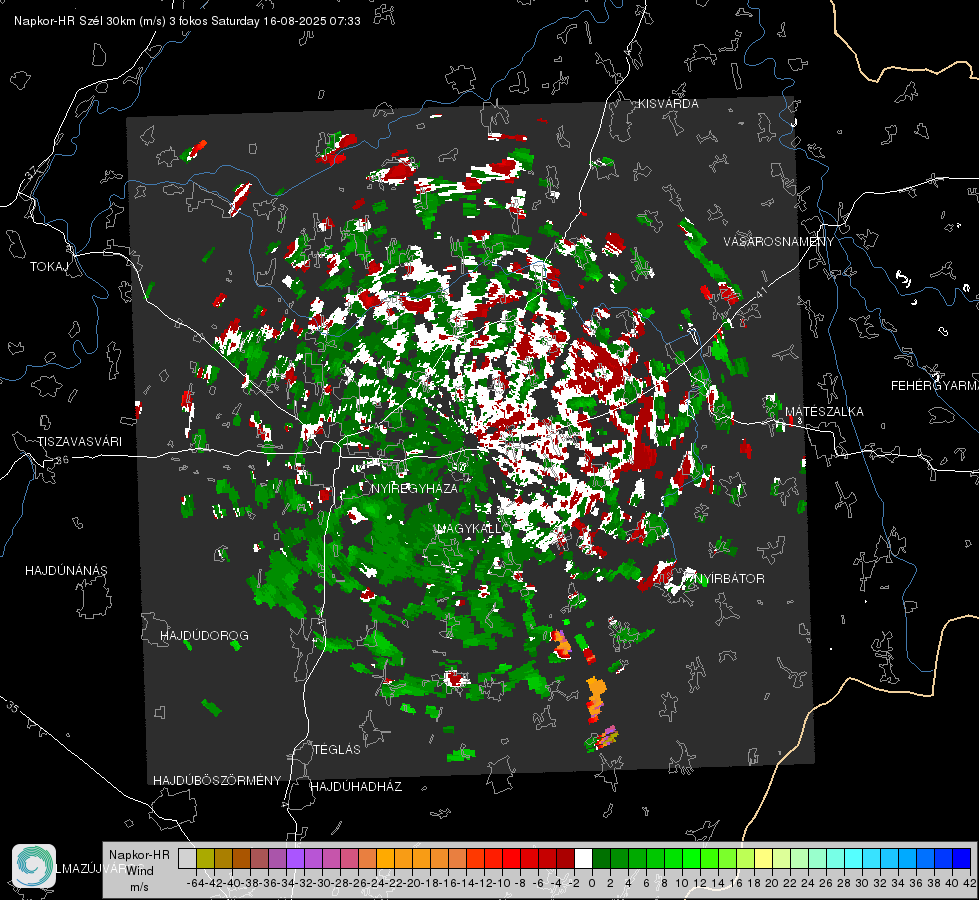Image resolution: width=979 pixels, height=900 pixels.
Task: Click the HAJDÚBÖSZÖRMÉNY city label
Action: pos(217,781)
